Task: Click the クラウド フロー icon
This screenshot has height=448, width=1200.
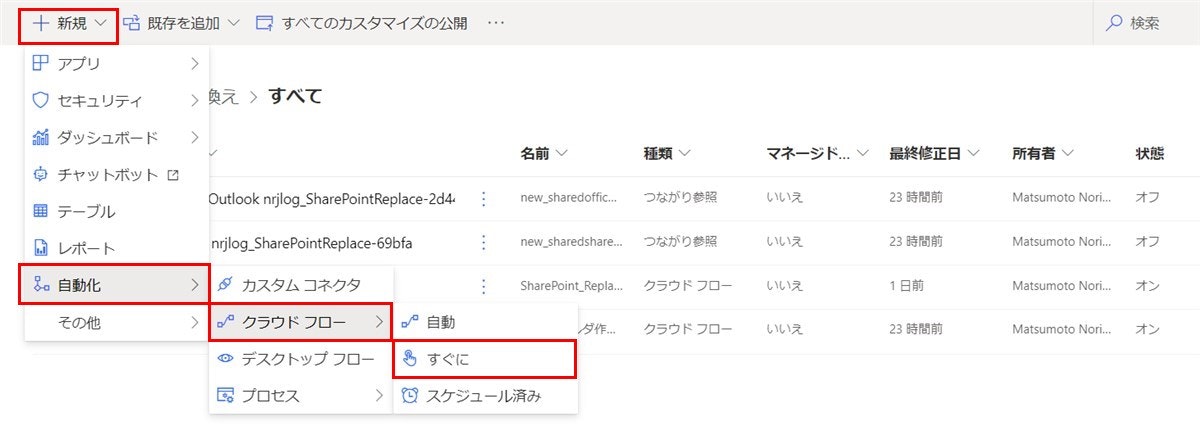Action: coord(225,322)
